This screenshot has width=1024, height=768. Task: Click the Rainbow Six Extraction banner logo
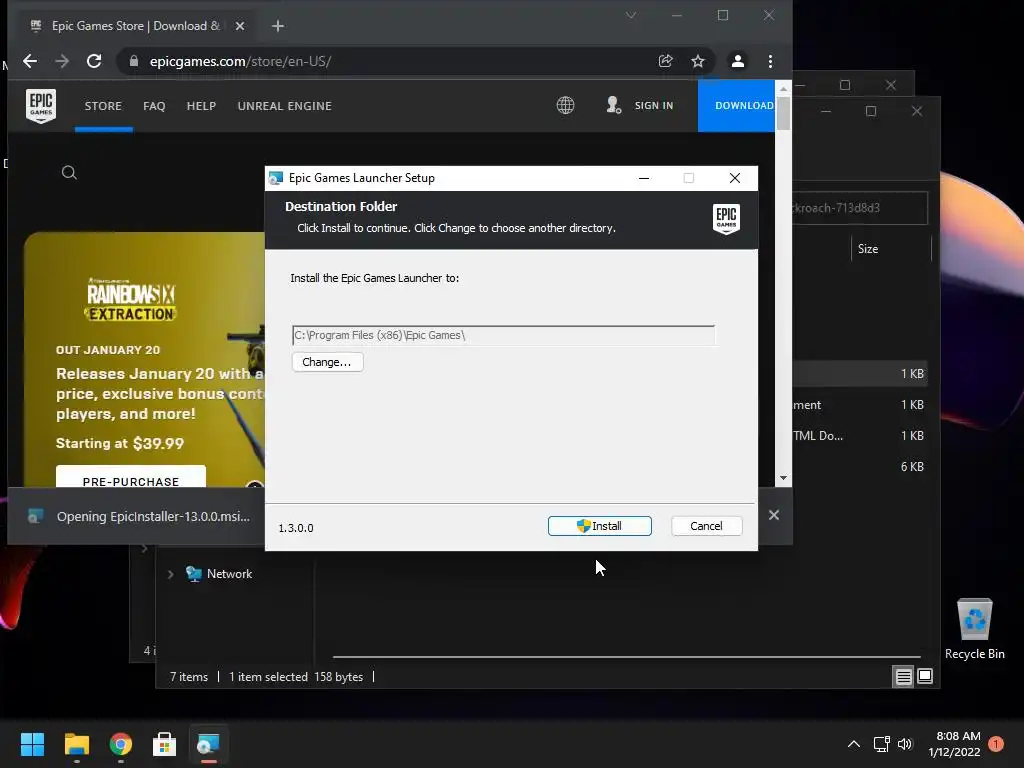pyautogui.click(x=131, y=300)
